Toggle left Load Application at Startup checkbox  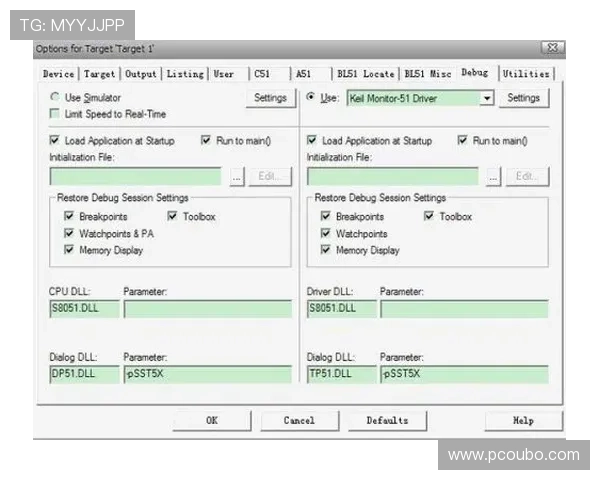coord(55,141)
